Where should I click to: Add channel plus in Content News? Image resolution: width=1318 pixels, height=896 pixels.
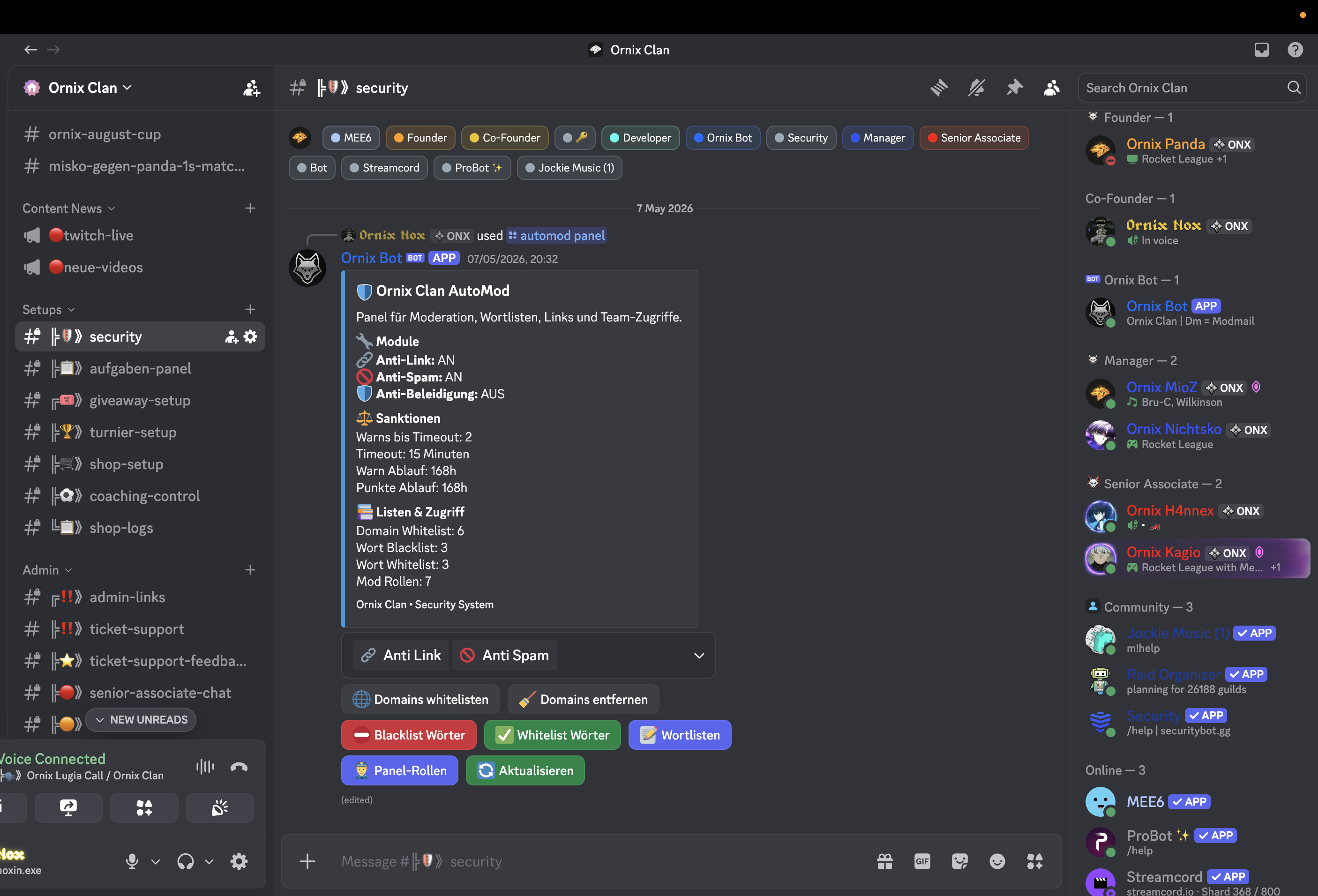(250, 208)
